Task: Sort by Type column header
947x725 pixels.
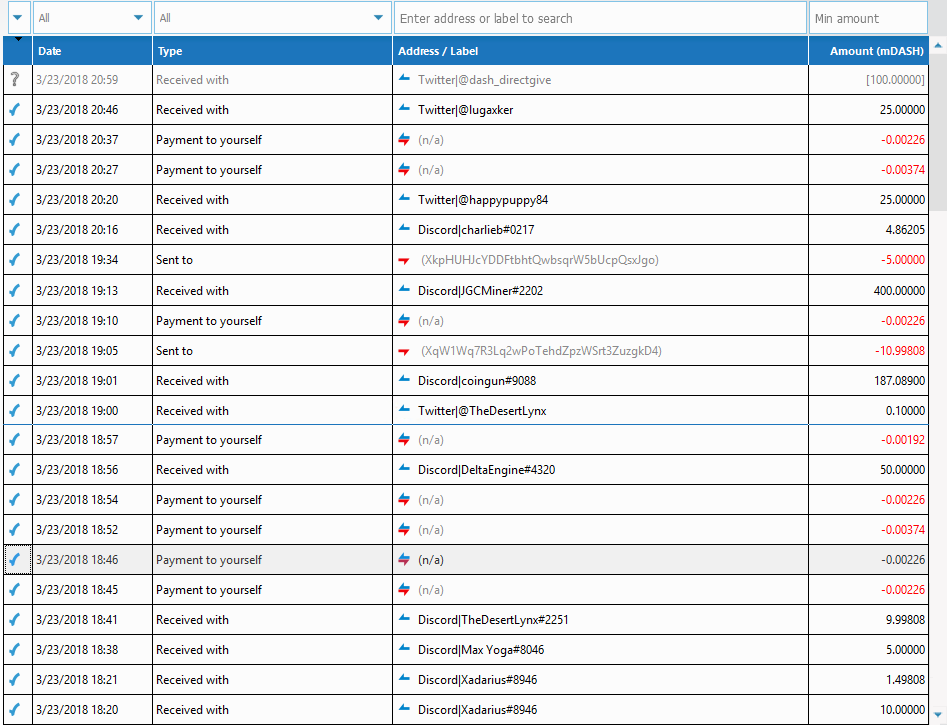Action: pos(272,51)
